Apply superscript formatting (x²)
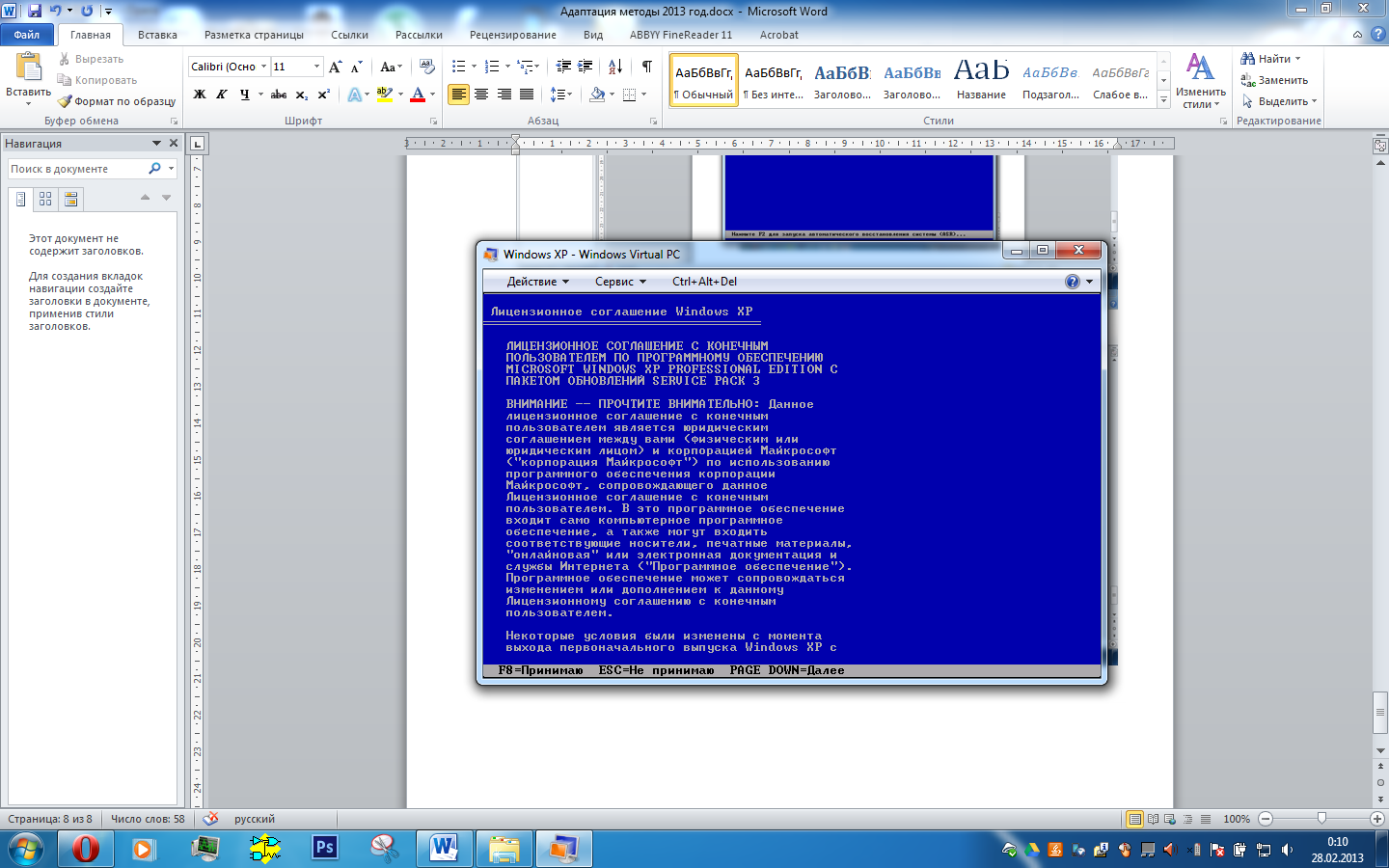1389x868 pixels. coord(323,95)
